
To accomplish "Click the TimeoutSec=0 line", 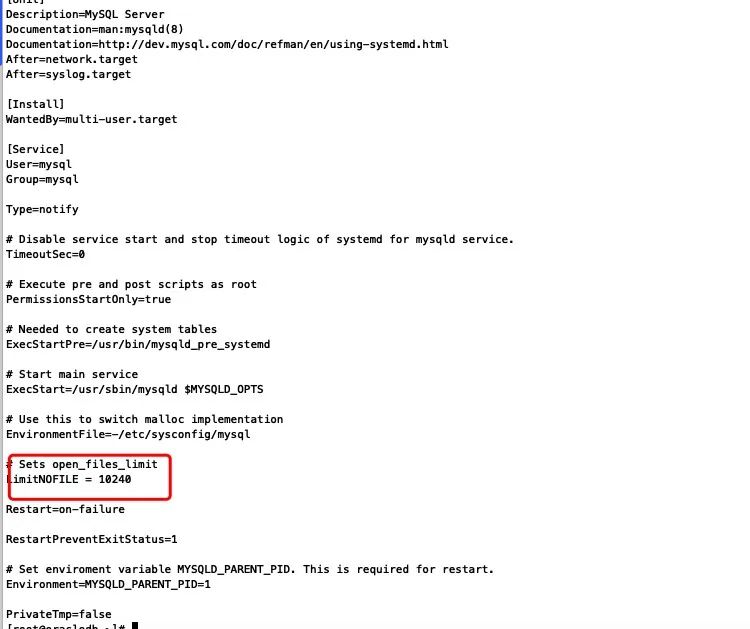I will point(45,254).
